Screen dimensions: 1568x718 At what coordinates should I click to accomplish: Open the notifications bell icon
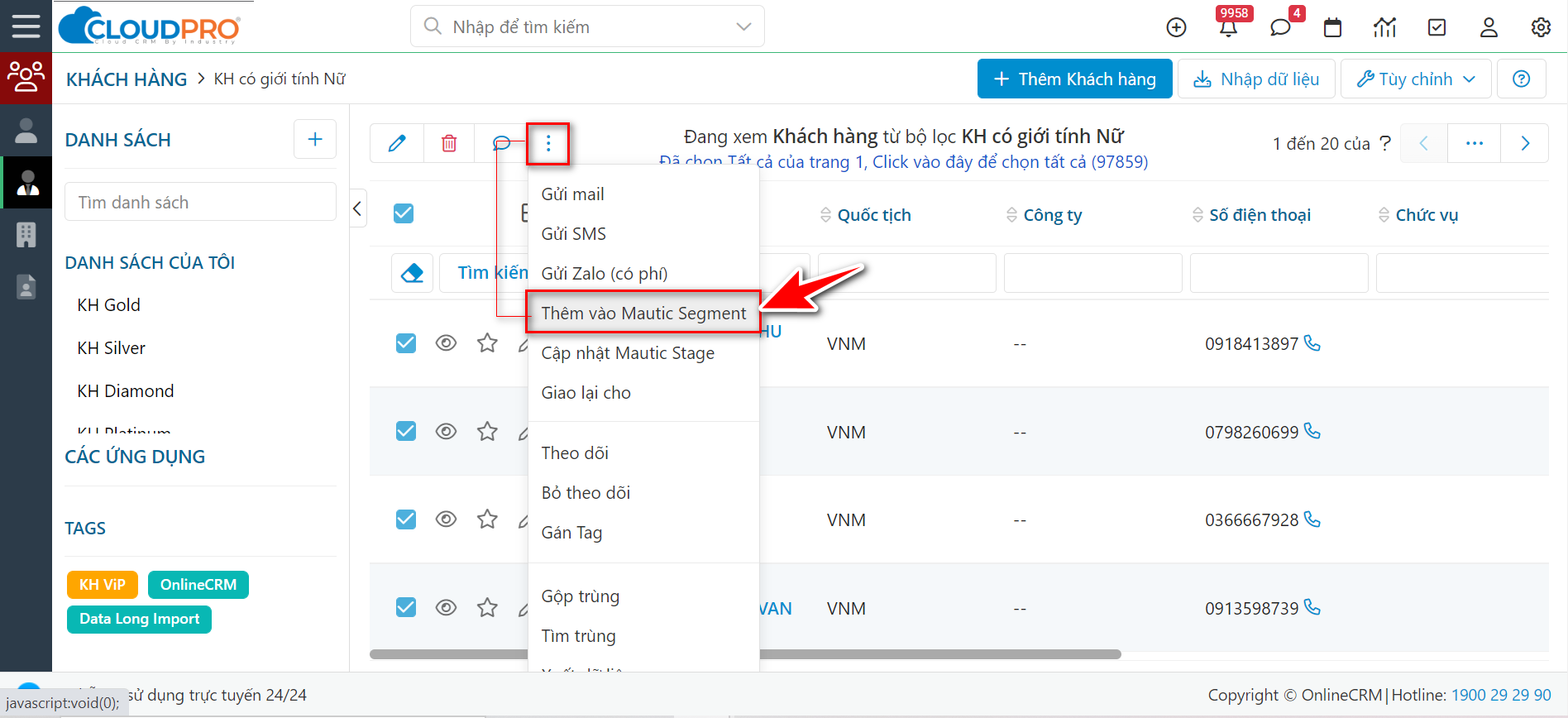(x=1228, y=27)
